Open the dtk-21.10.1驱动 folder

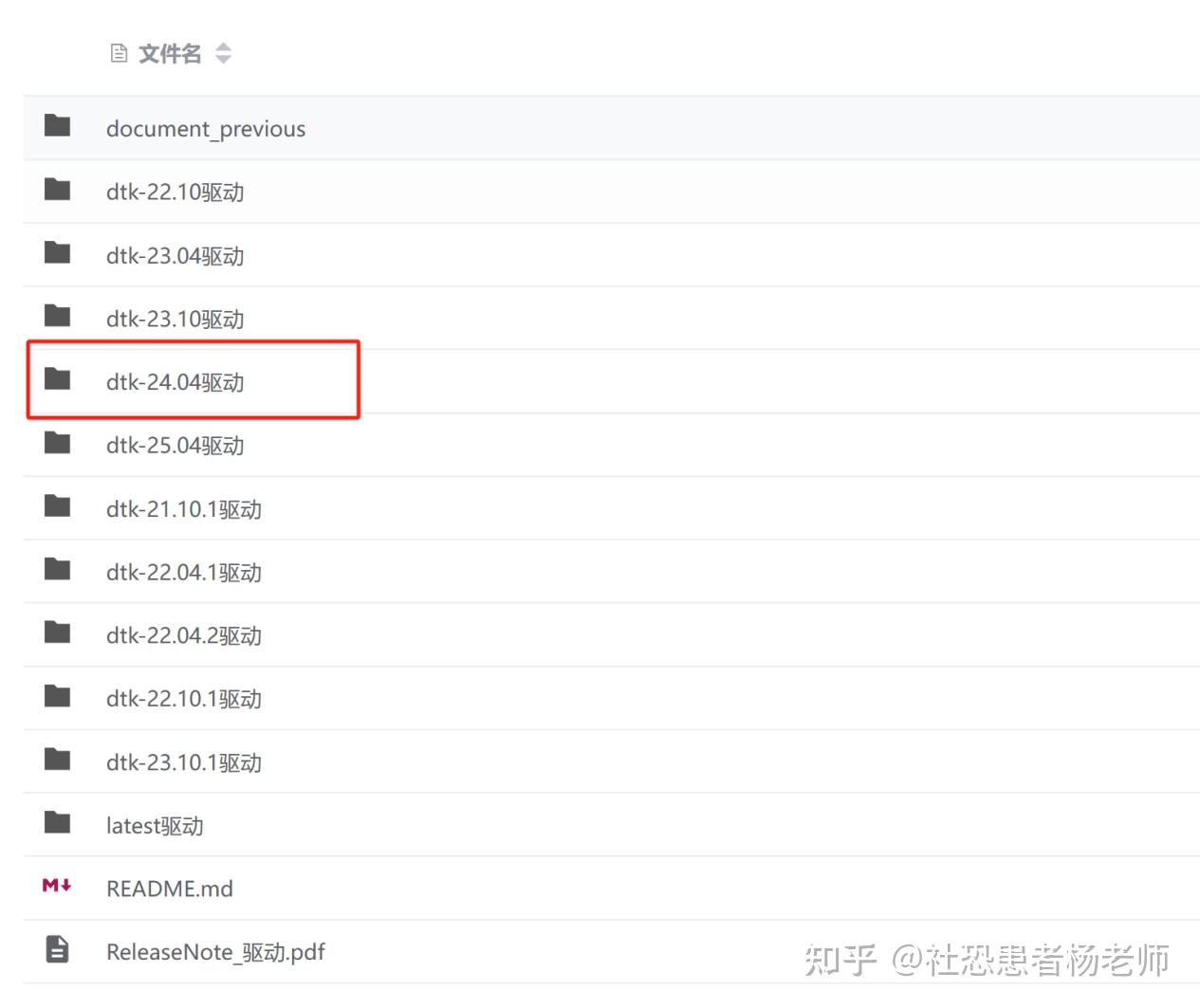pyautogui.click(x=183, y=508)
